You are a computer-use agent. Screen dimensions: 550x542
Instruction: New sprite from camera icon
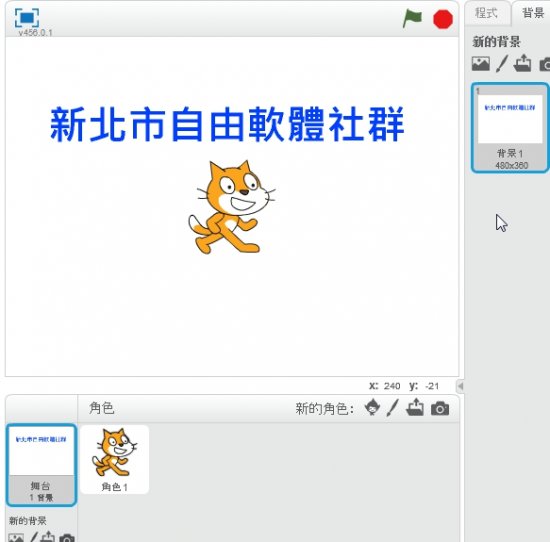(440, 409)
